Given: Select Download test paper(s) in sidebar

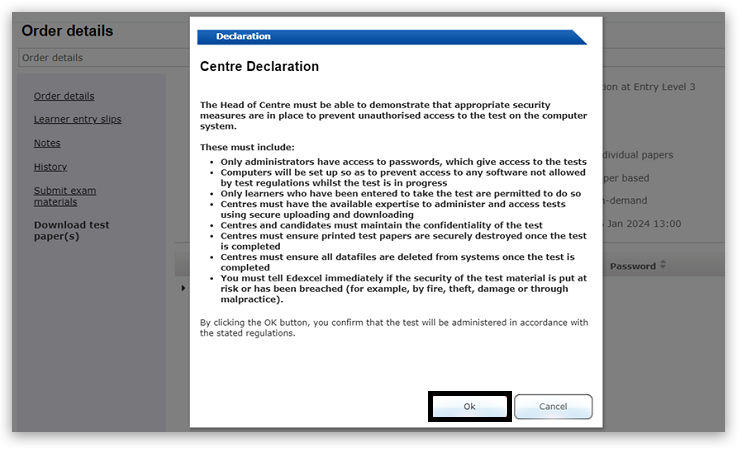Looking at the screenshot, I should (x=71, y=231).
